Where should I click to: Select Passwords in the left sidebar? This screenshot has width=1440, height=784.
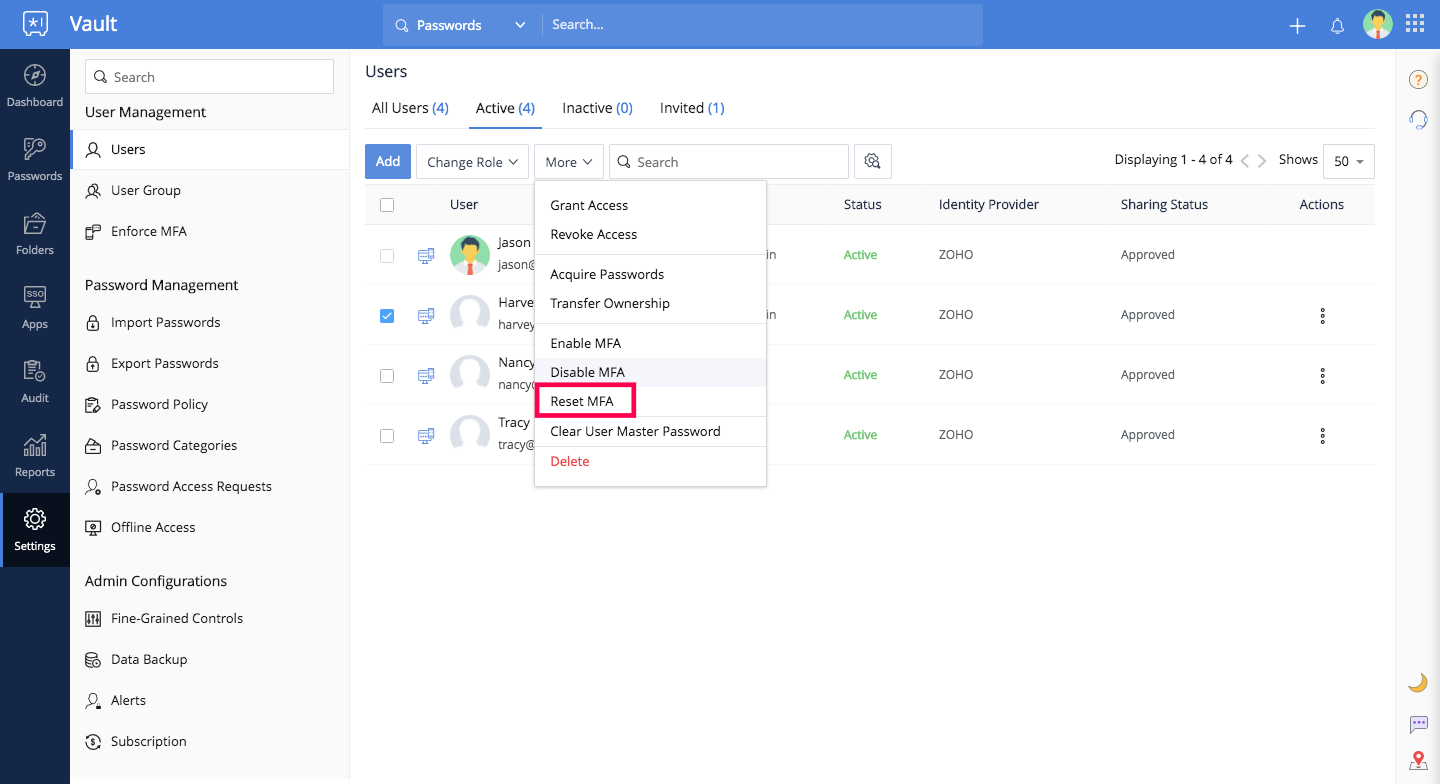tap(35, 162)
